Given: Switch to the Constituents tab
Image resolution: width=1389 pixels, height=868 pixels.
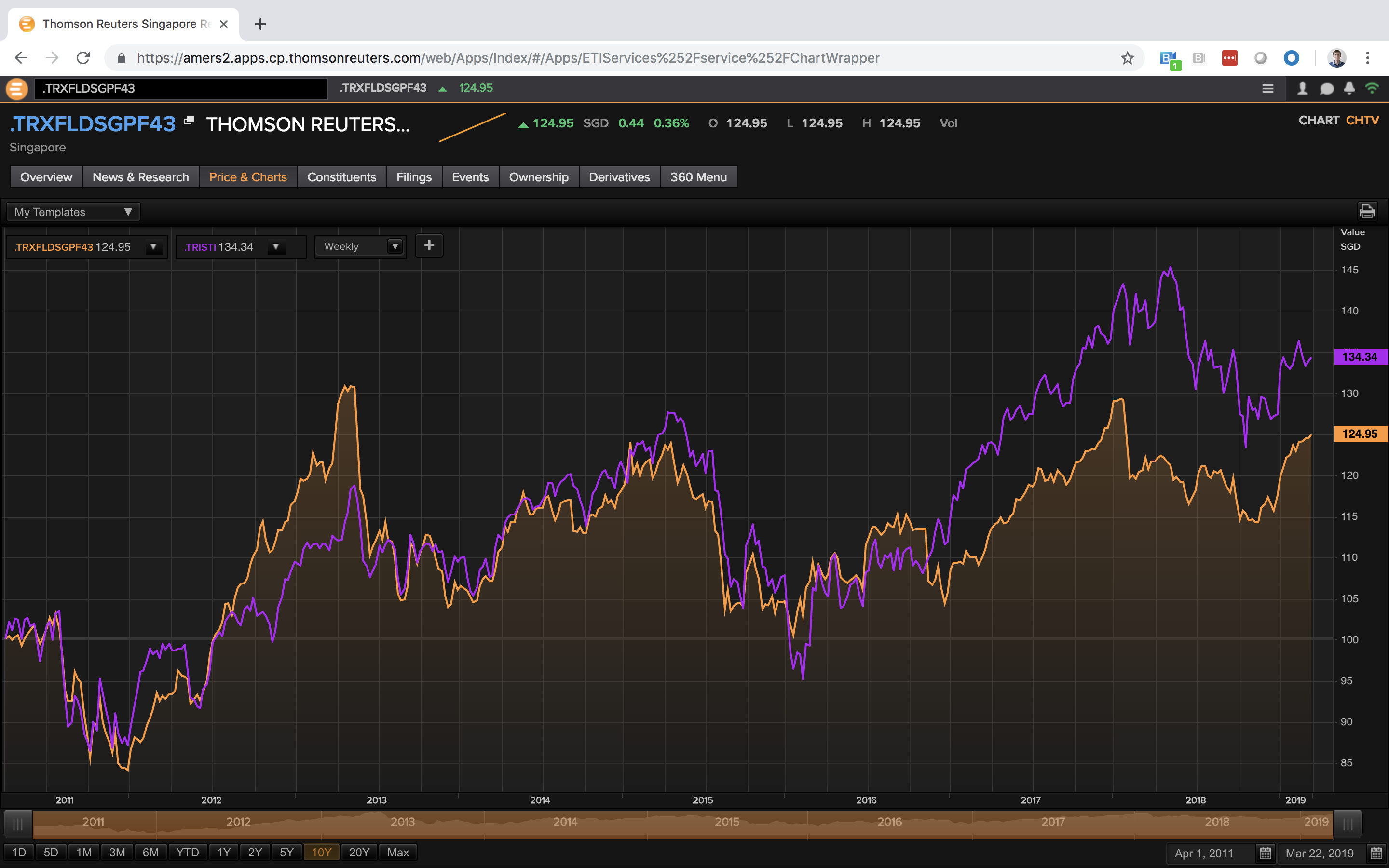Looking at the screenshot, I should coord(341,177).
